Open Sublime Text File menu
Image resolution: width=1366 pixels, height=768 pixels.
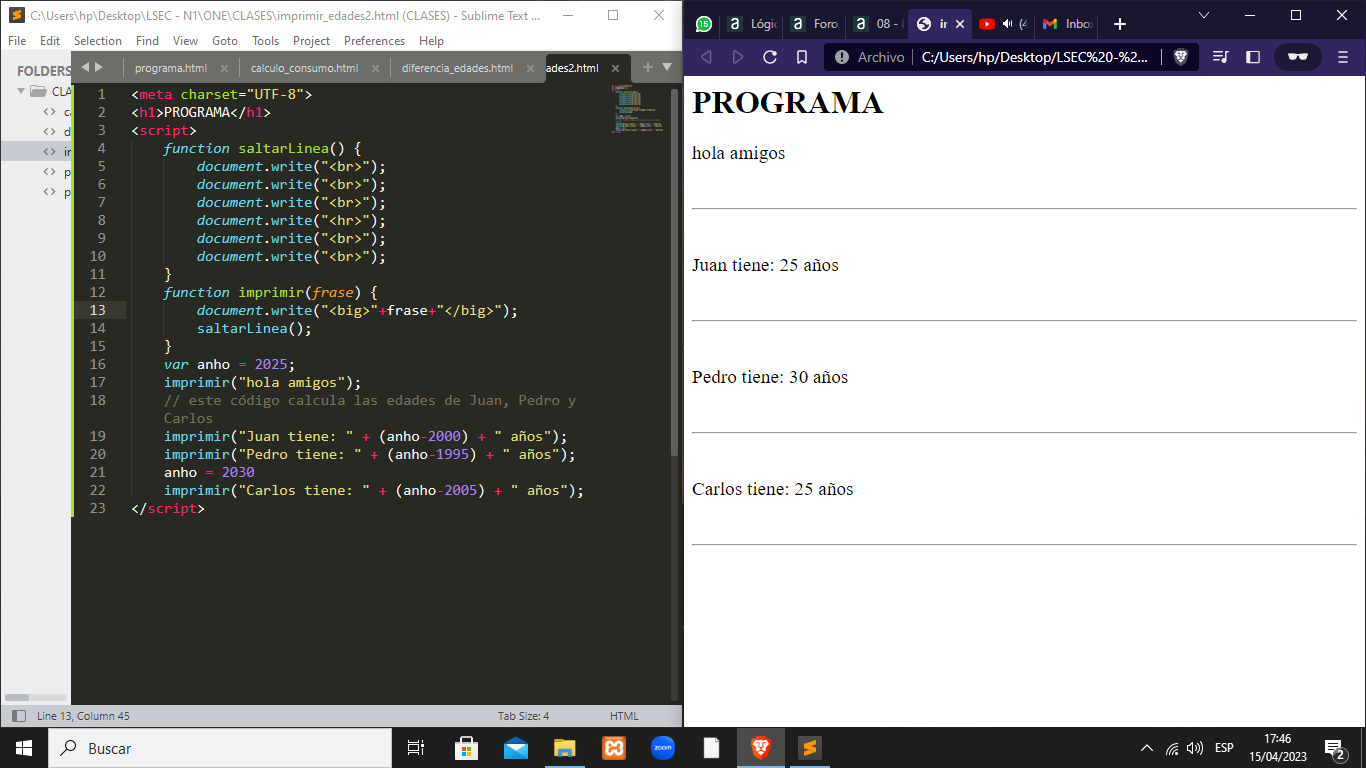pos(17,41)
